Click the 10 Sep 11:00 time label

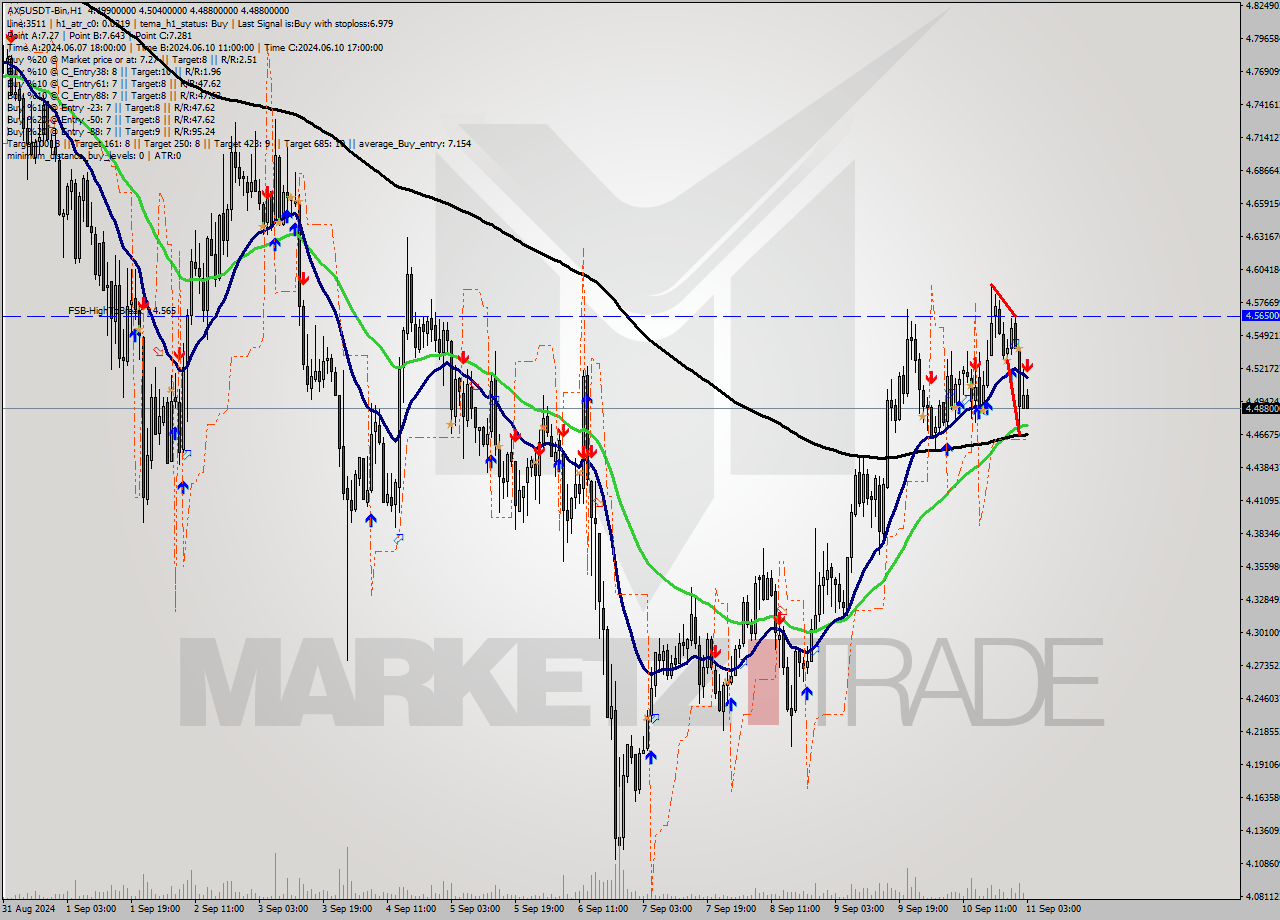click(989, 909)
